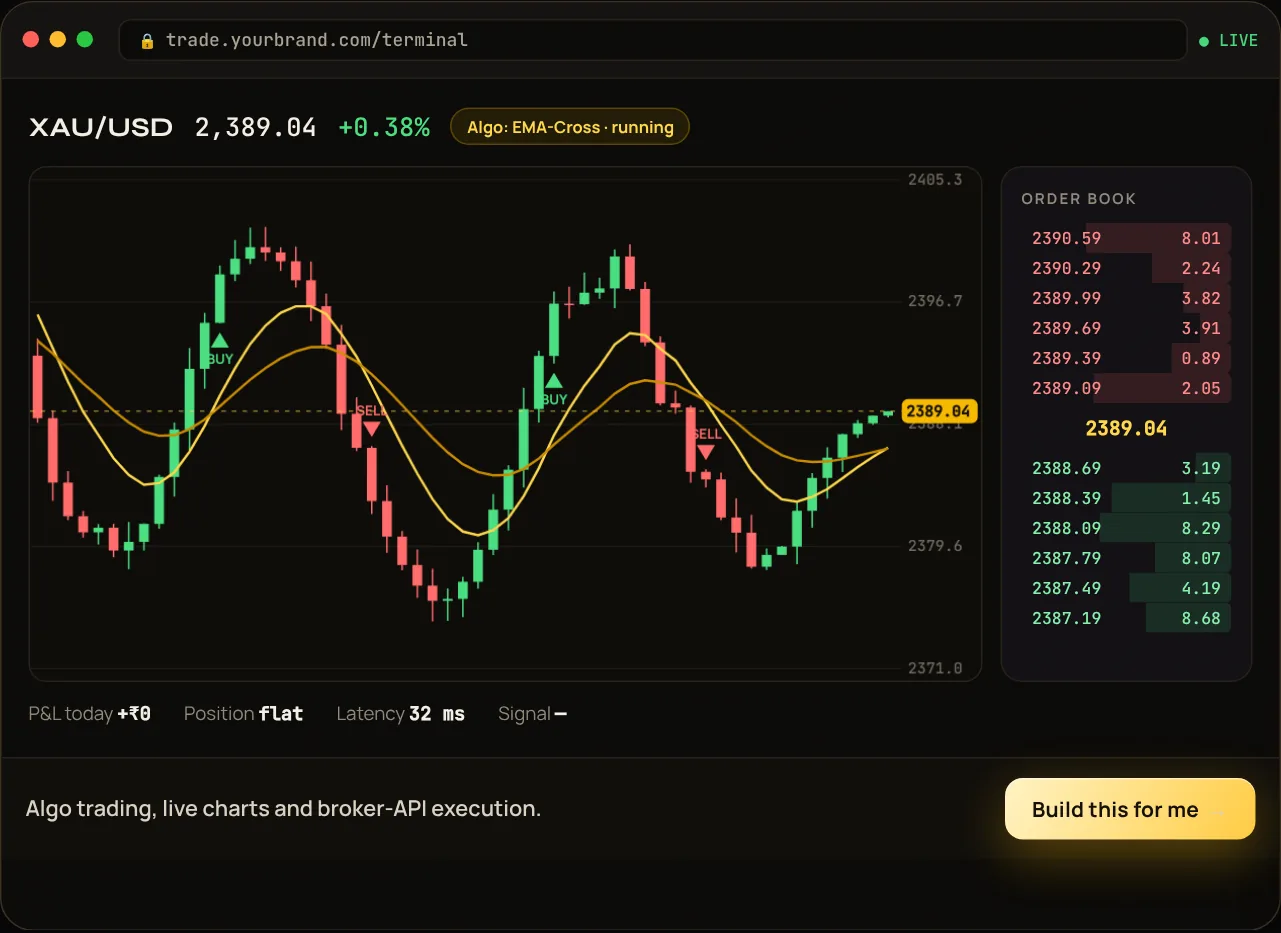Click the 2,389.04 headline price

coord(255,127)
